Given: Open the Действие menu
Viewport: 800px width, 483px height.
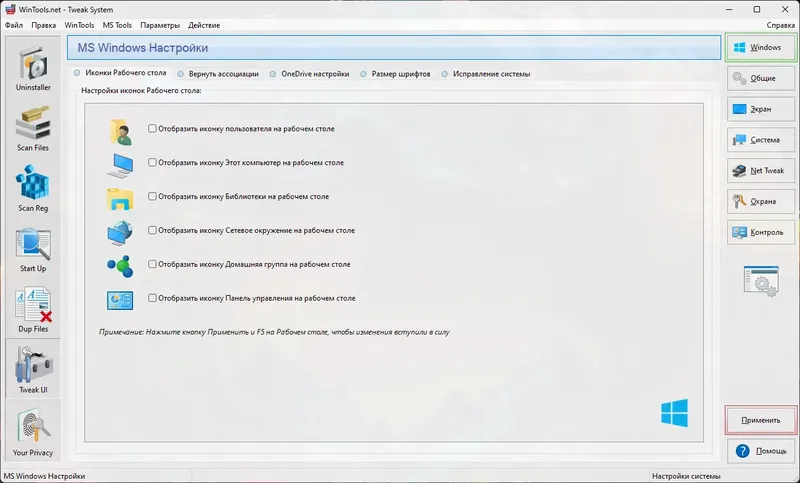Looking at the screenshot, I should point(204,25).
